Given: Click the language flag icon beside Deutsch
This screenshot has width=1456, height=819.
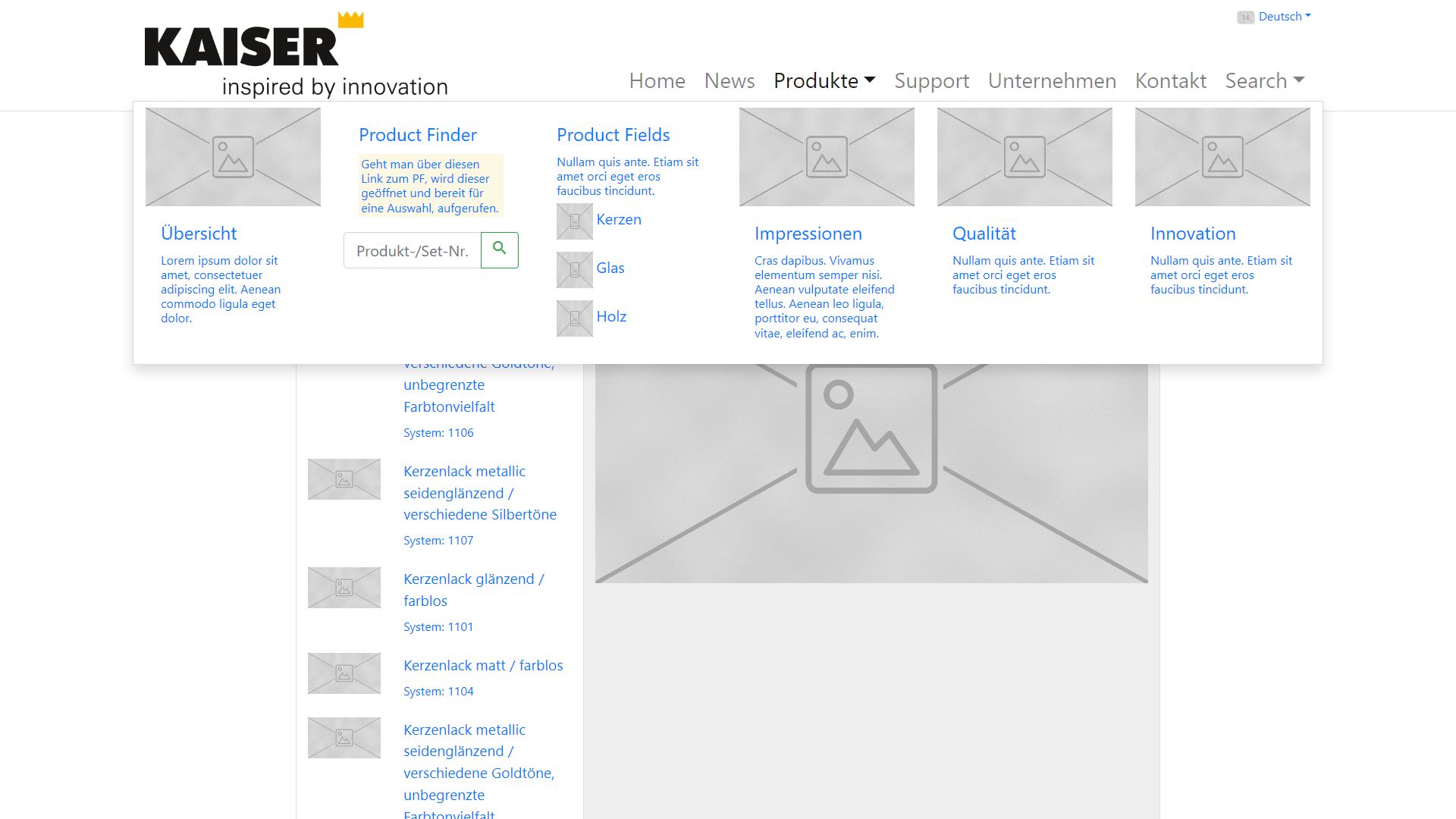Looking at the screenshot, I should [1245, 17].
